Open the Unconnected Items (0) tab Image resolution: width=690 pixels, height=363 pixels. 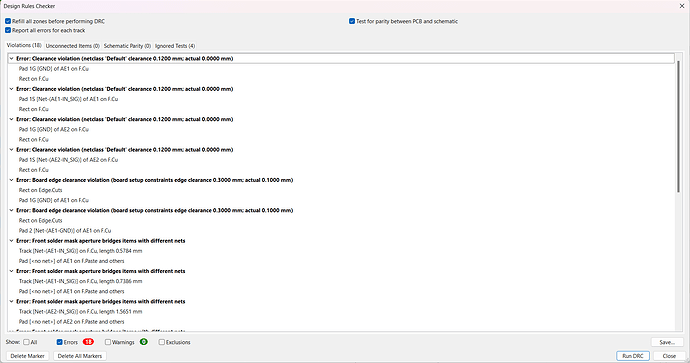[73, 46]
